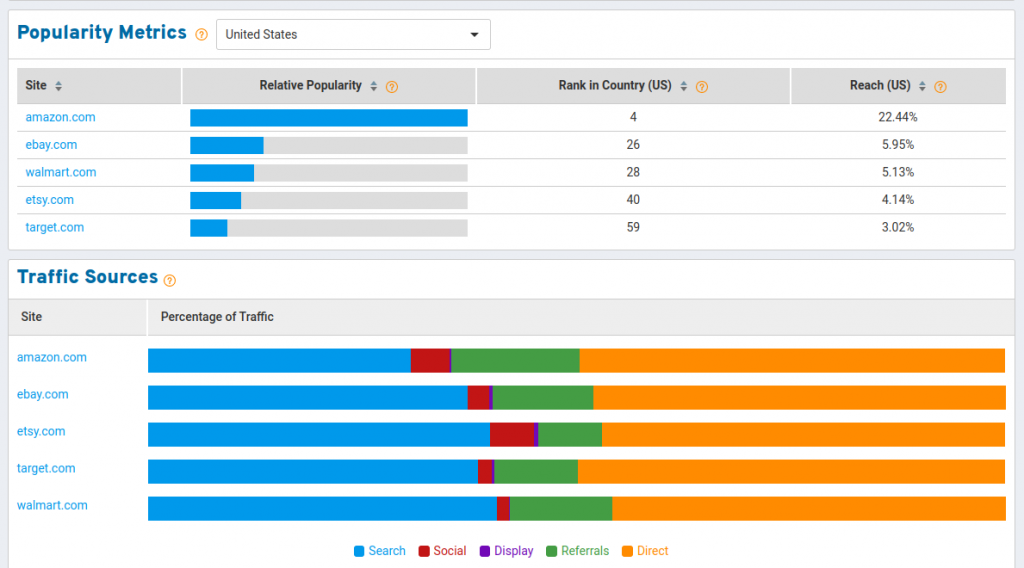
Task: Sort by Rank in Country arrows
Action: pos(684,86)
